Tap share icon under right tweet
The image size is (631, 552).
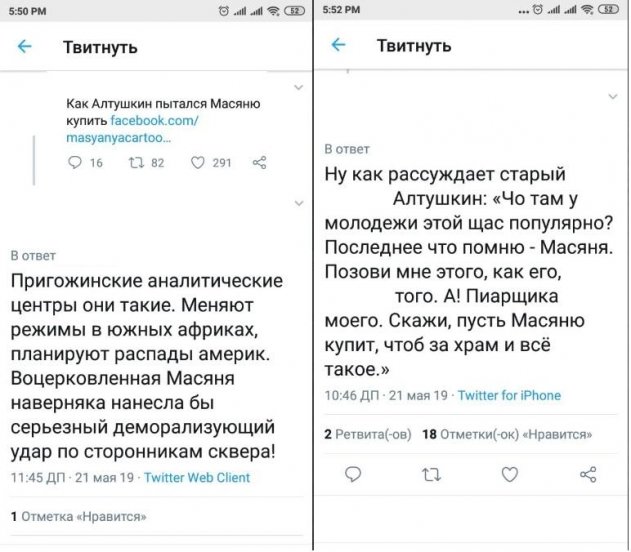click(x=588, y=474)
